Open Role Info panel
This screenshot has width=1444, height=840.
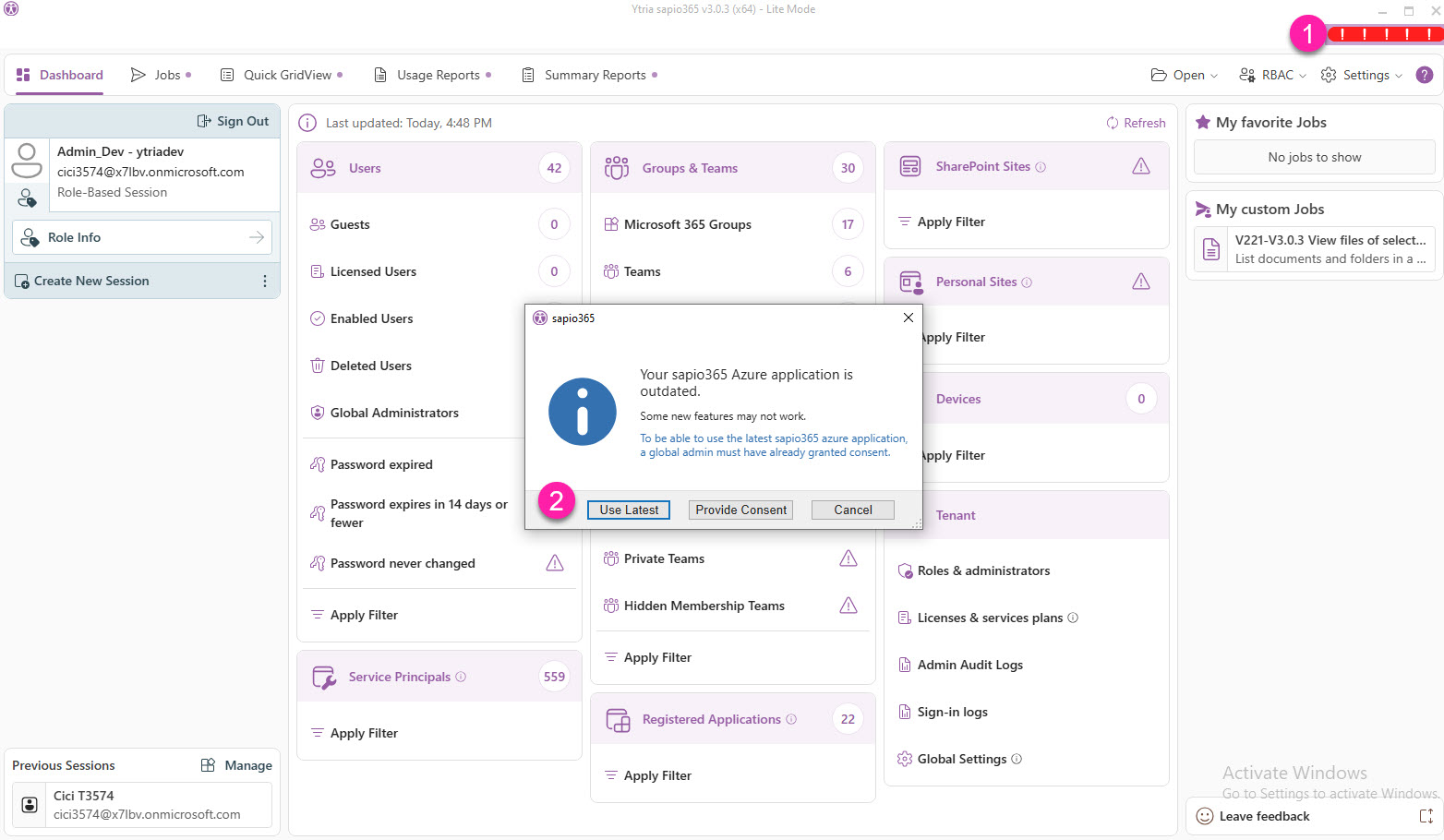point(142,237)
